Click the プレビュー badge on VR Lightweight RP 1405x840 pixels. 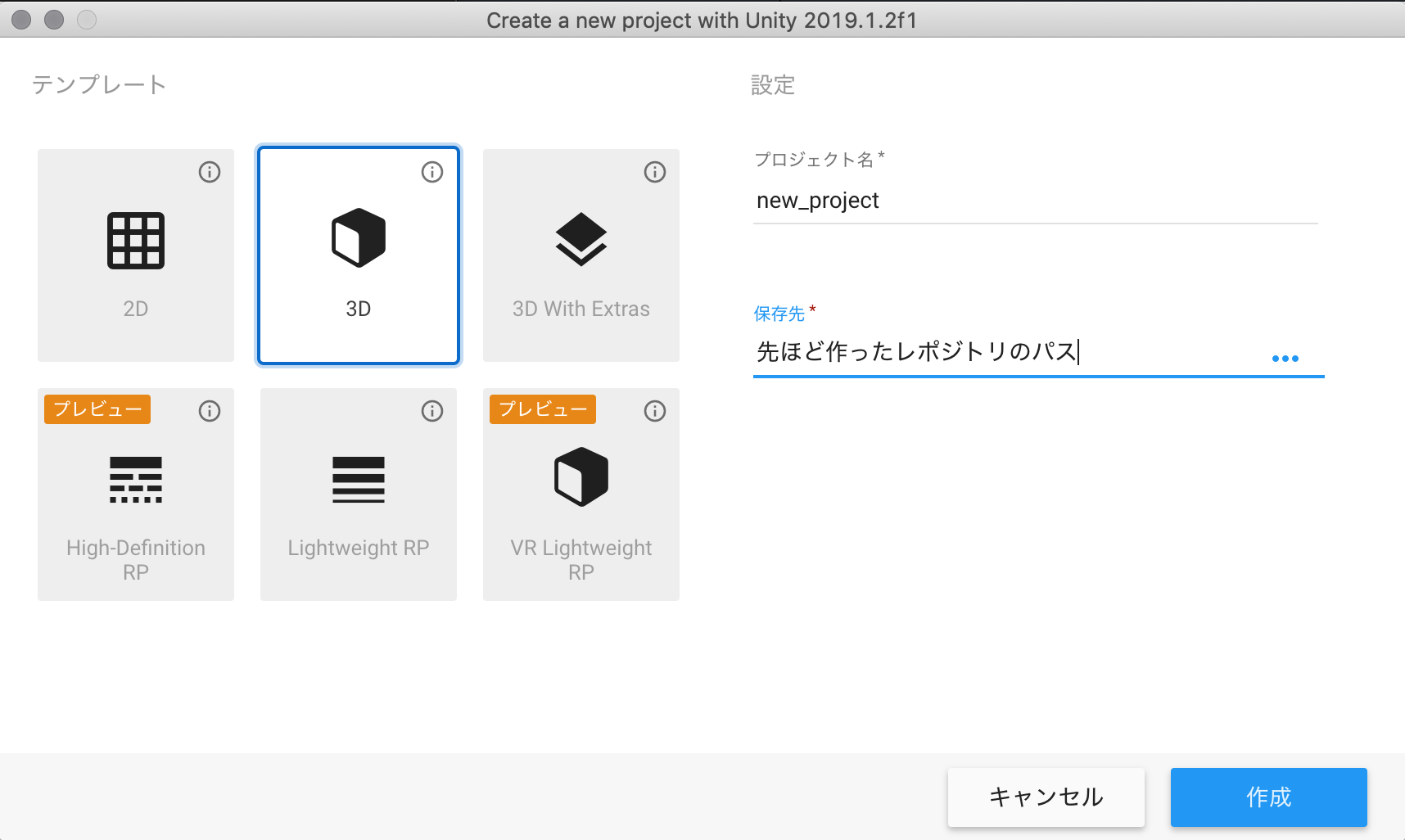[x=541, y=409]
